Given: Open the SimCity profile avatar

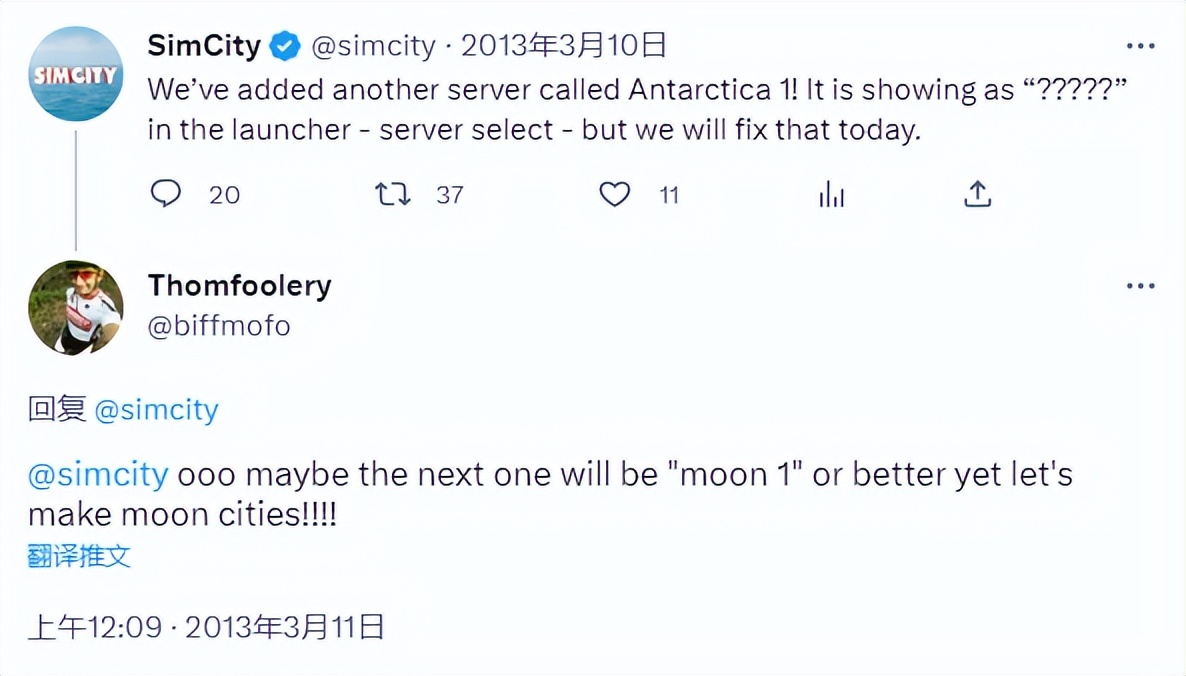Looking at the screenshot, I should click(76, 74).
